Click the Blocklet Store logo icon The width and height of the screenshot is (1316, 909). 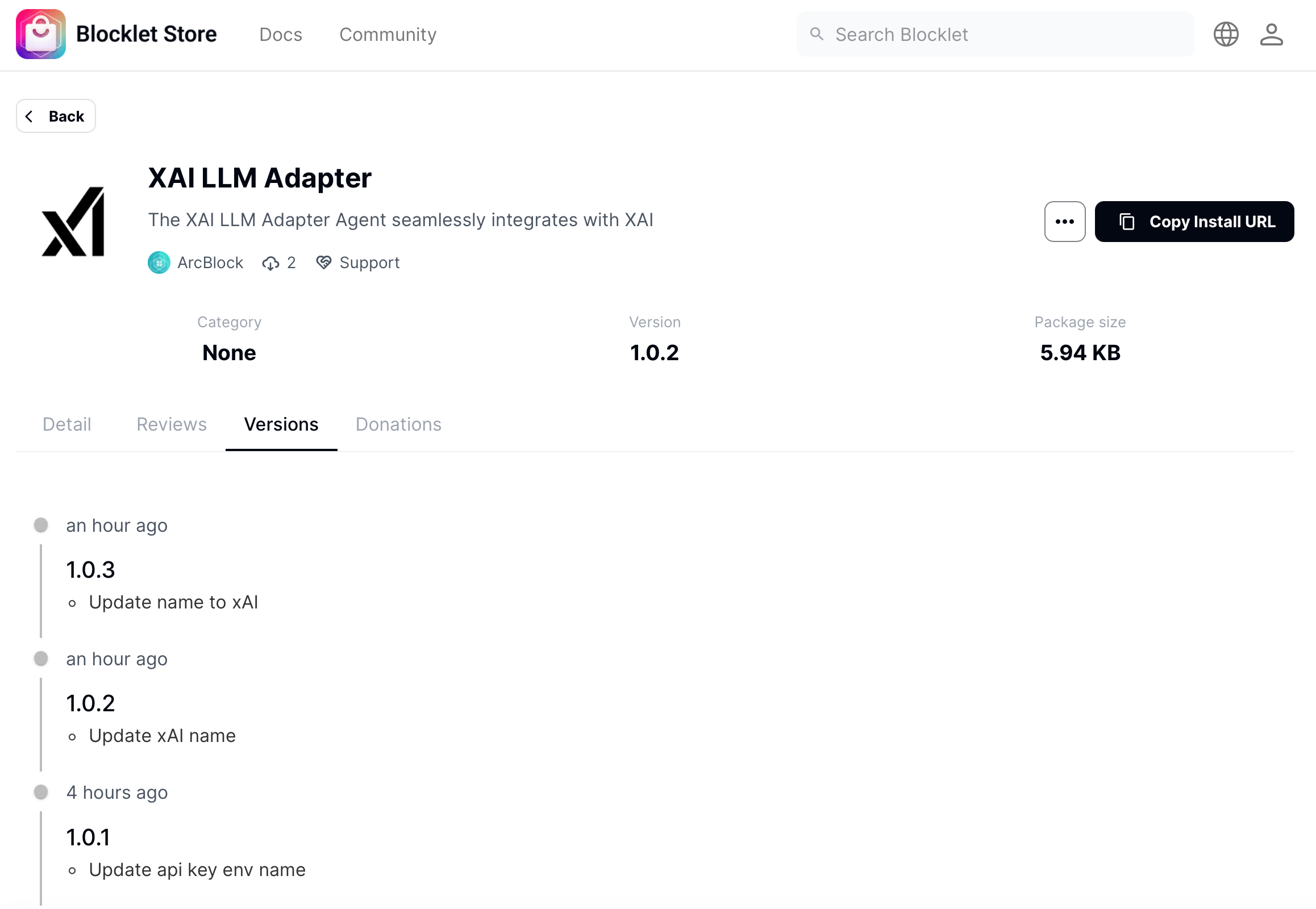[40, 34]
